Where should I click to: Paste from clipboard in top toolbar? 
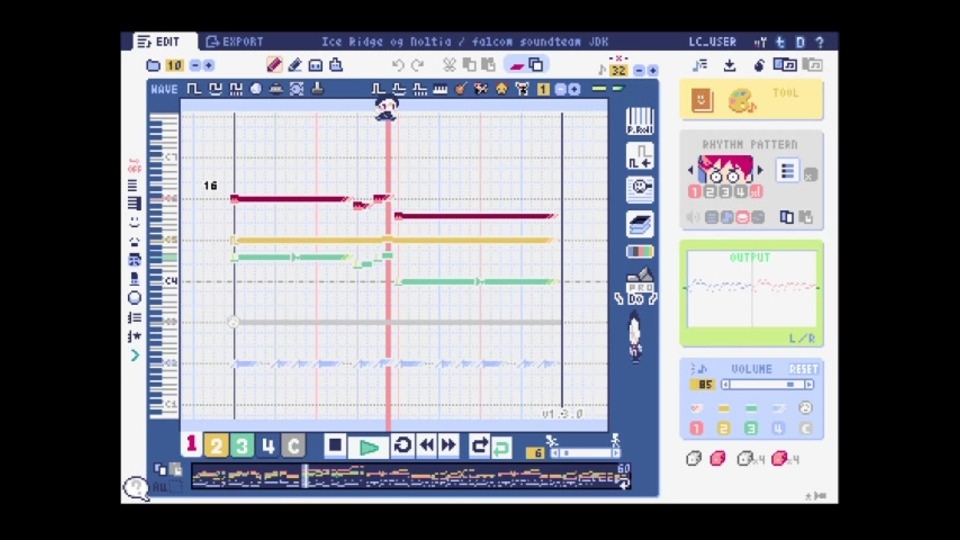489,65
